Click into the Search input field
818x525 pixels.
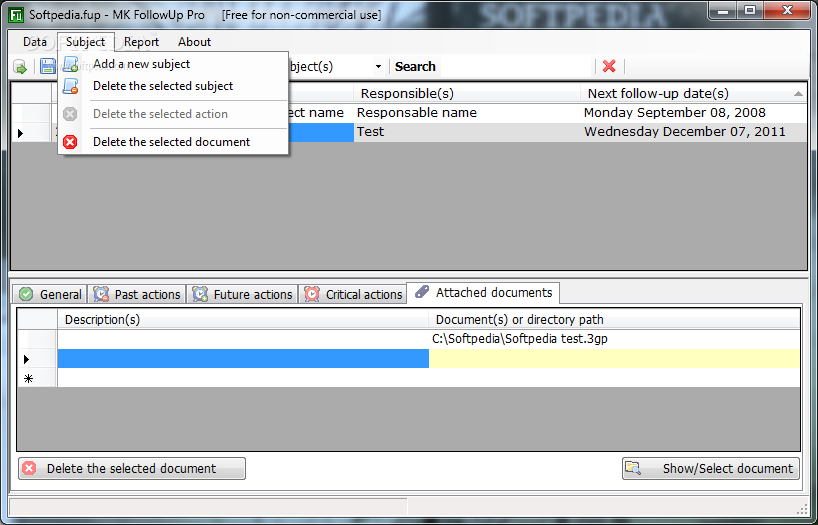click(x=516, y=67)
